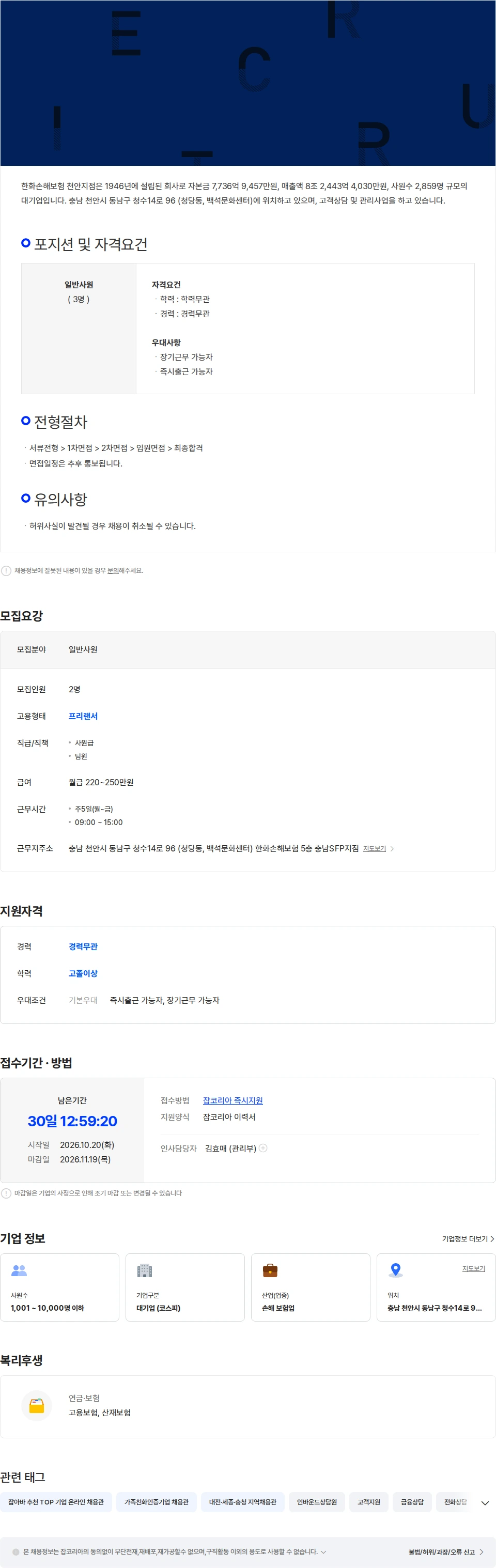Screen dimensions: 496x1568
Task: Select 고객지원 tag
Action: click(x=369, y=1502)
